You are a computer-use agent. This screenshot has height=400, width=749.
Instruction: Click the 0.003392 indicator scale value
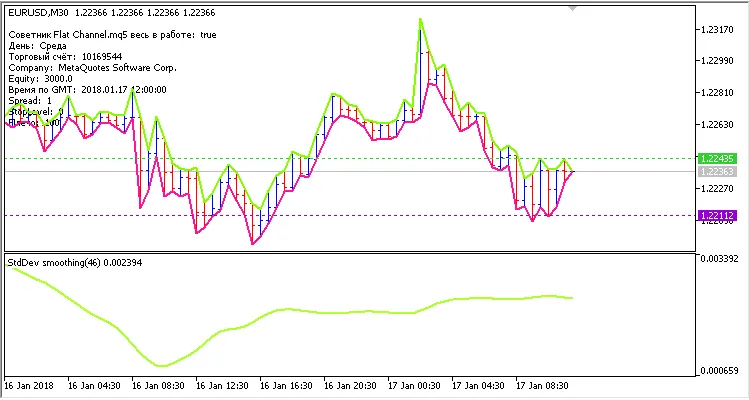[x=721, y=259]
